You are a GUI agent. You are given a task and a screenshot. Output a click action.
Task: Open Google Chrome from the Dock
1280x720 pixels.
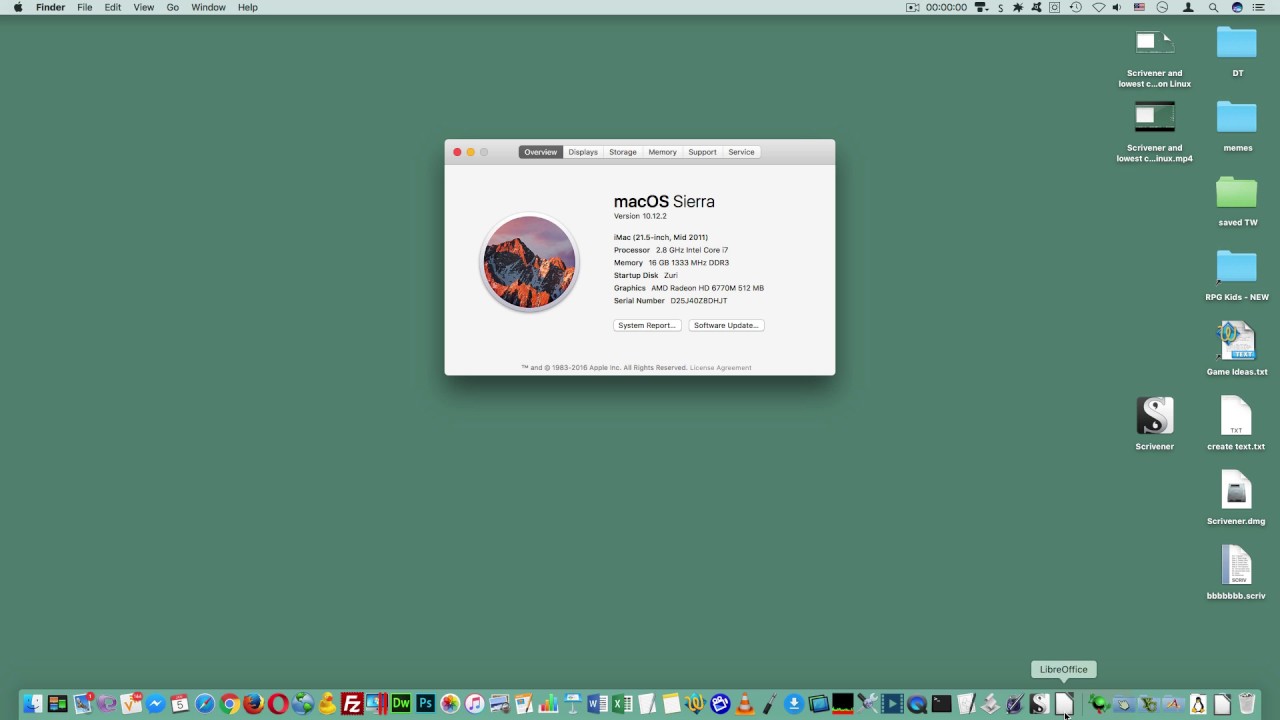click(x=229, y=704)
